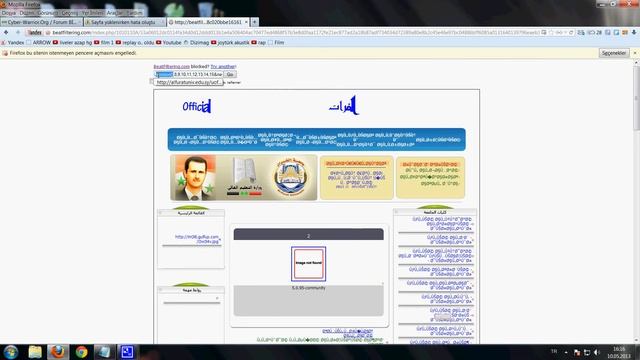Click the Arabic Al-Furat logo
Image resolution: width=640 pixels, height=360 pixels.
(343, 106)
